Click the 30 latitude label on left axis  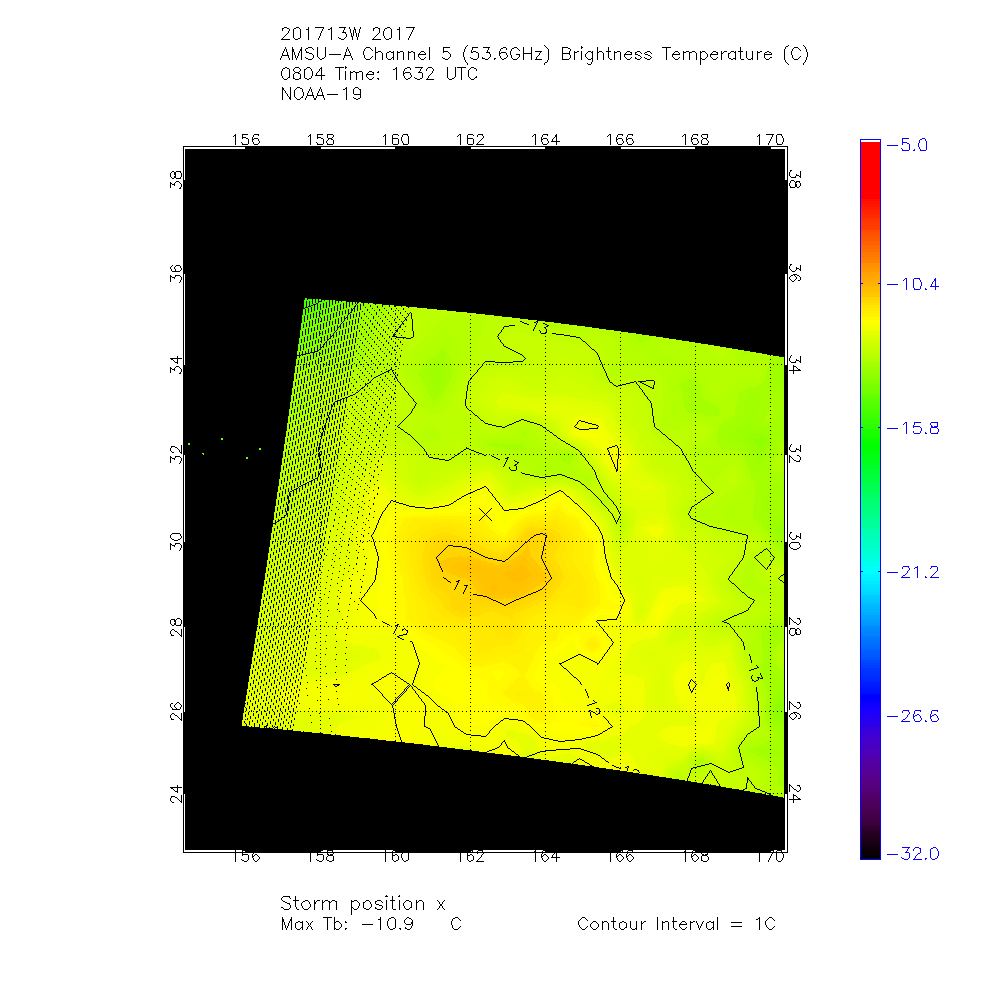(176, 541)
